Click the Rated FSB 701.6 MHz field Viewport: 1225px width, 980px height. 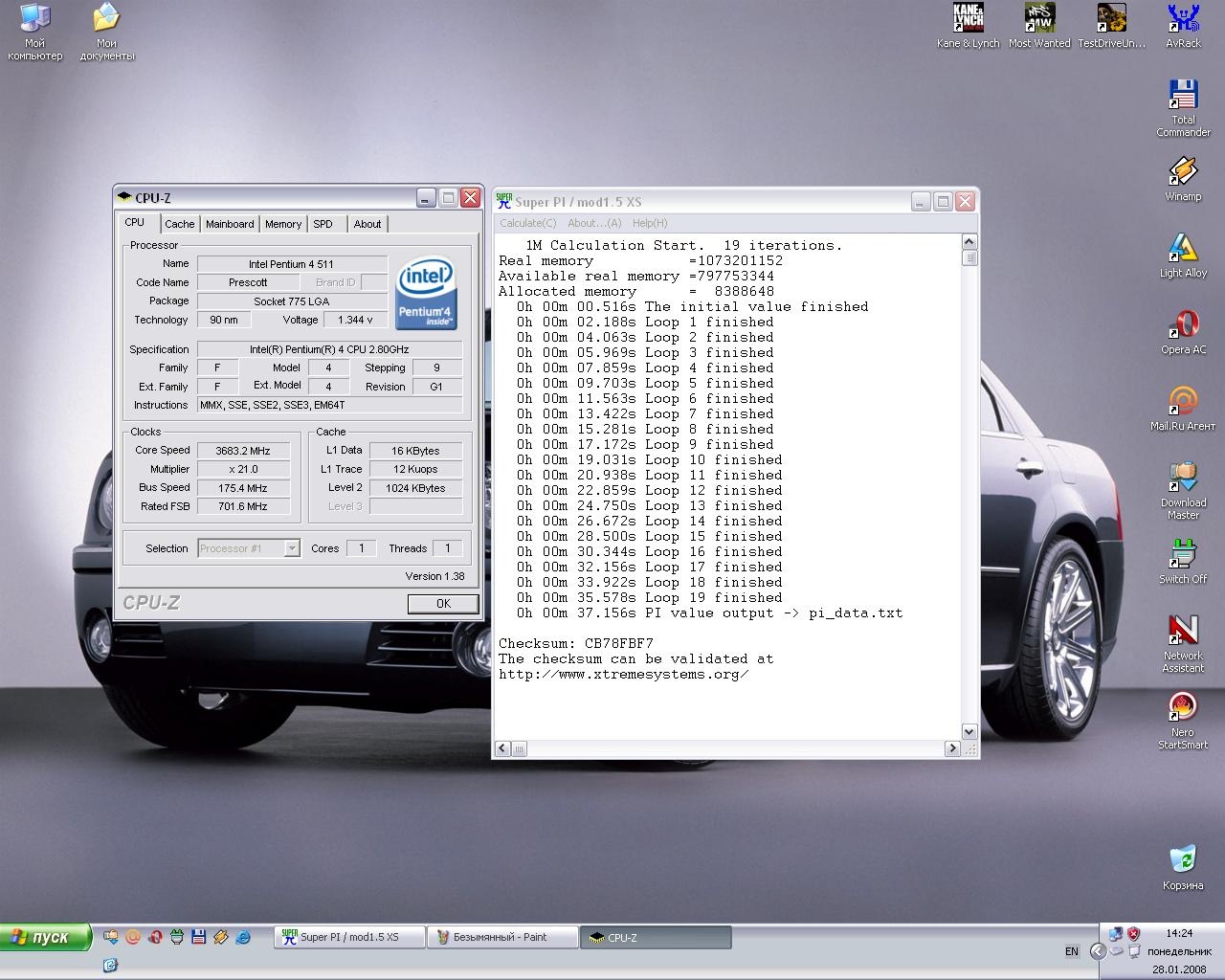tap(243, 506)
